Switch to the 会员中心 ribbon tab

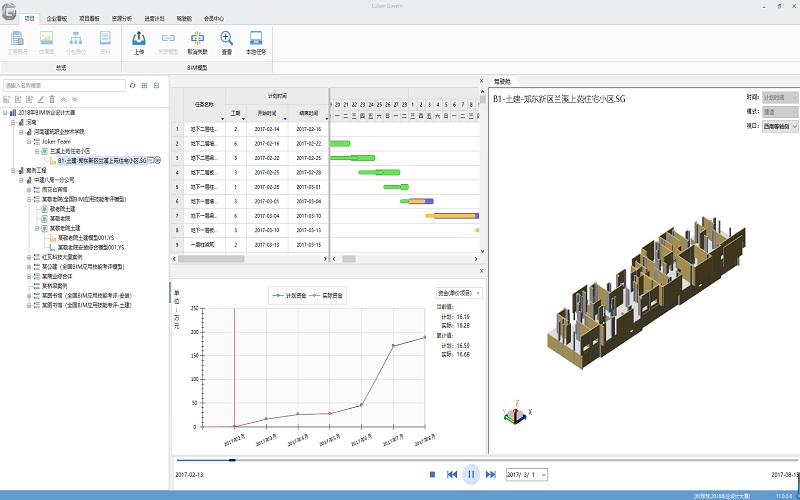214,18
